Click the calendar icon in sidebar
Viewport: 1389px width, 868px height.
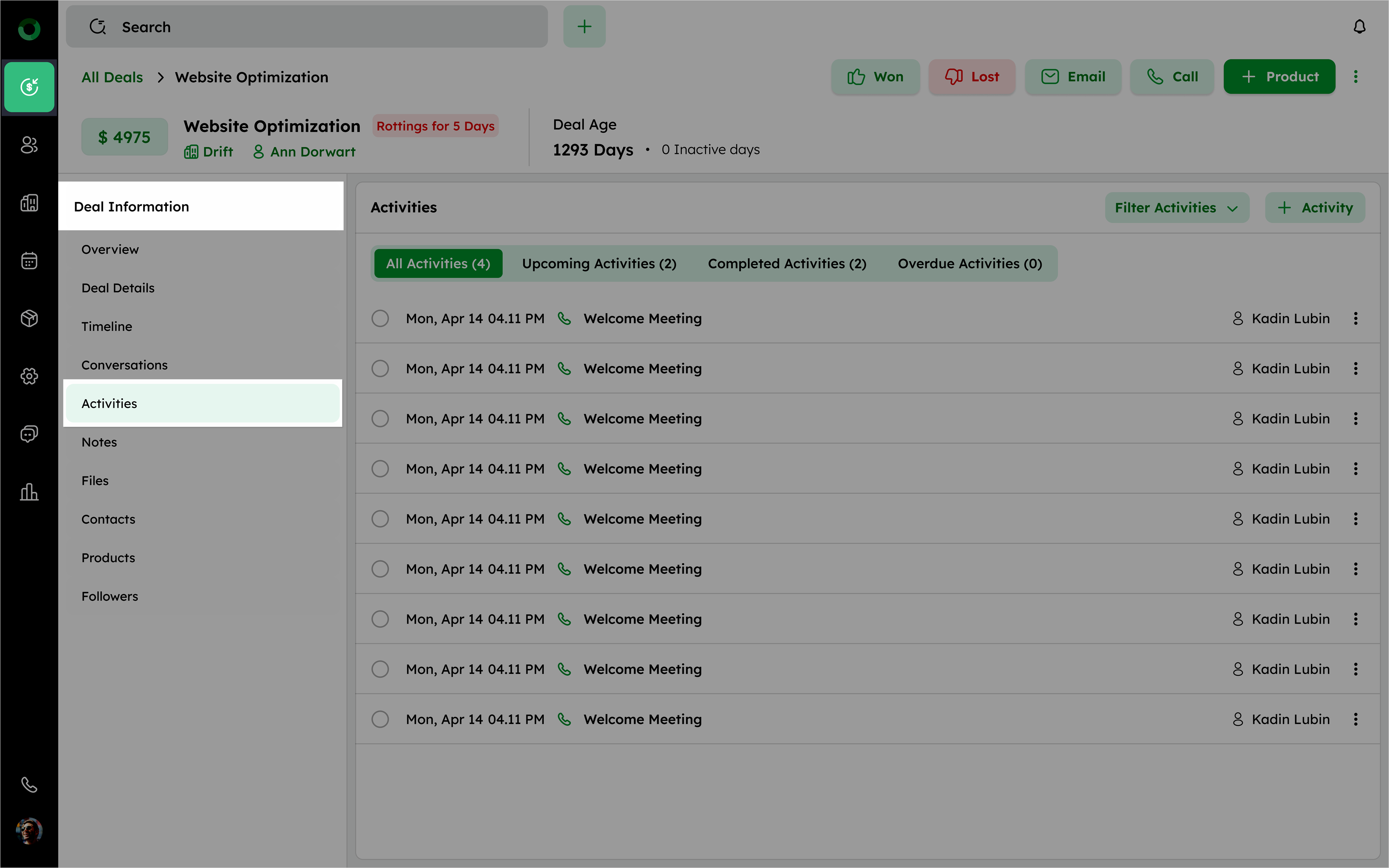(x=29, y=261)
